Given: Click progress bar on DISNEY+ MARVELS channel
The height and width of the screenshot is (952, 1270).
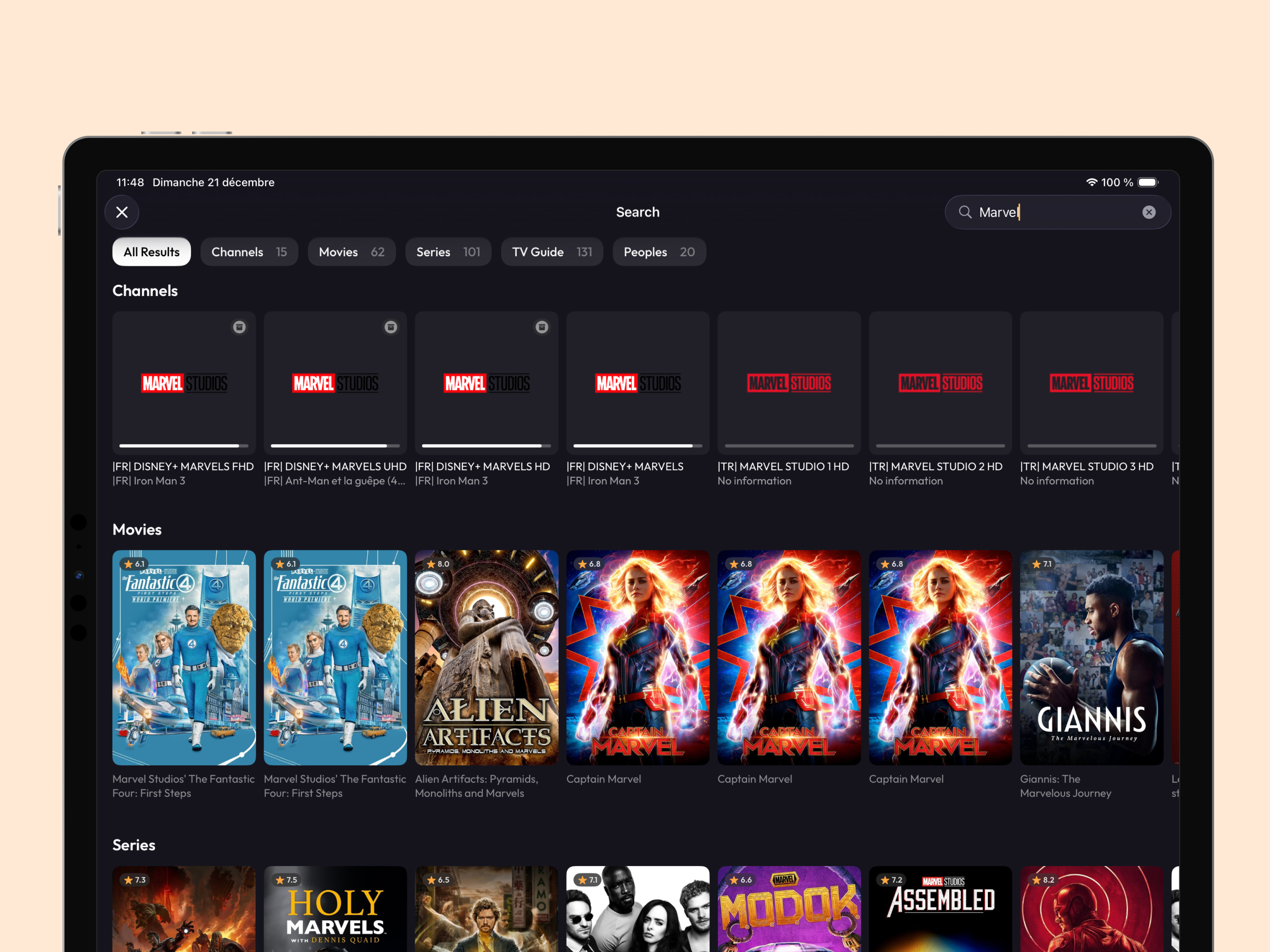Looking at the screenshot, I should (637, 446).
